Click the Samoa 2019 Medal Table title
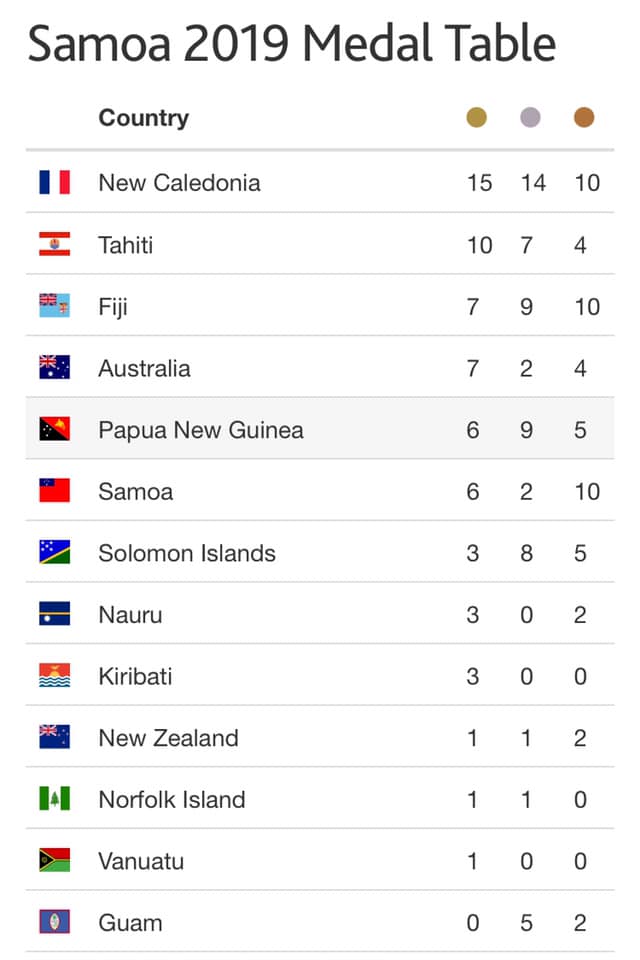 pos(292,43)
